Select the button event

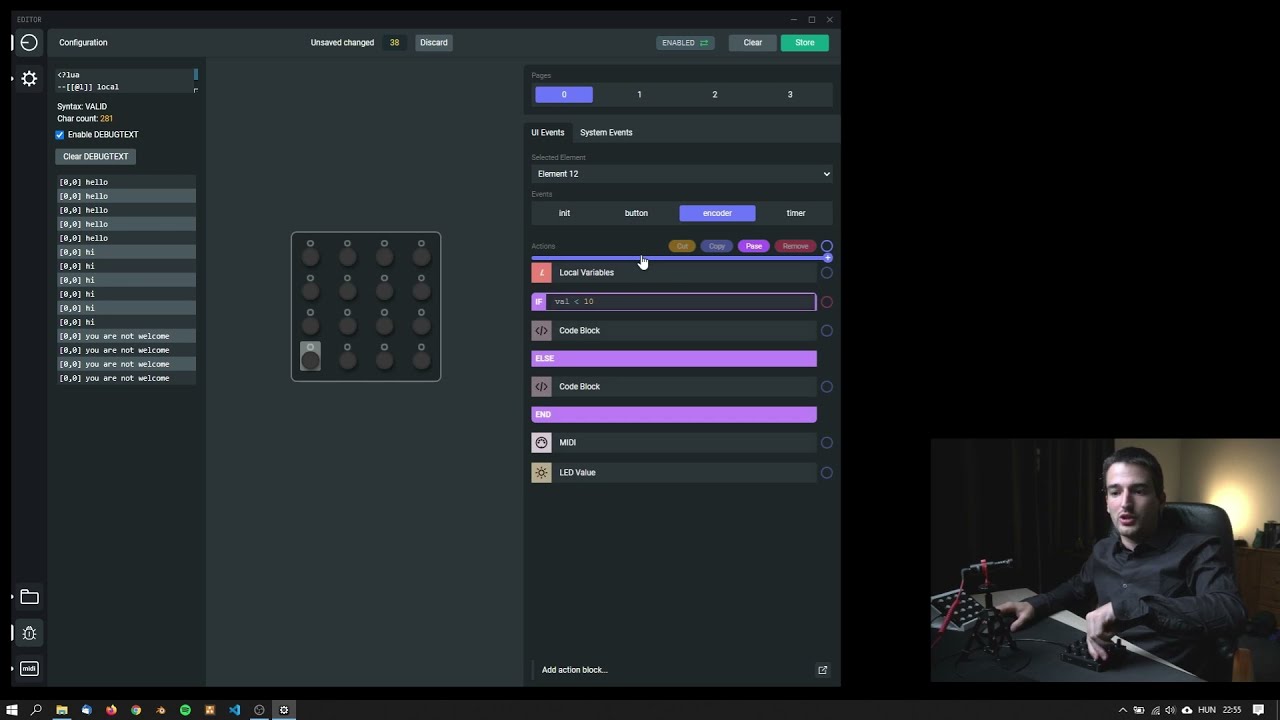tap(636, 213)
